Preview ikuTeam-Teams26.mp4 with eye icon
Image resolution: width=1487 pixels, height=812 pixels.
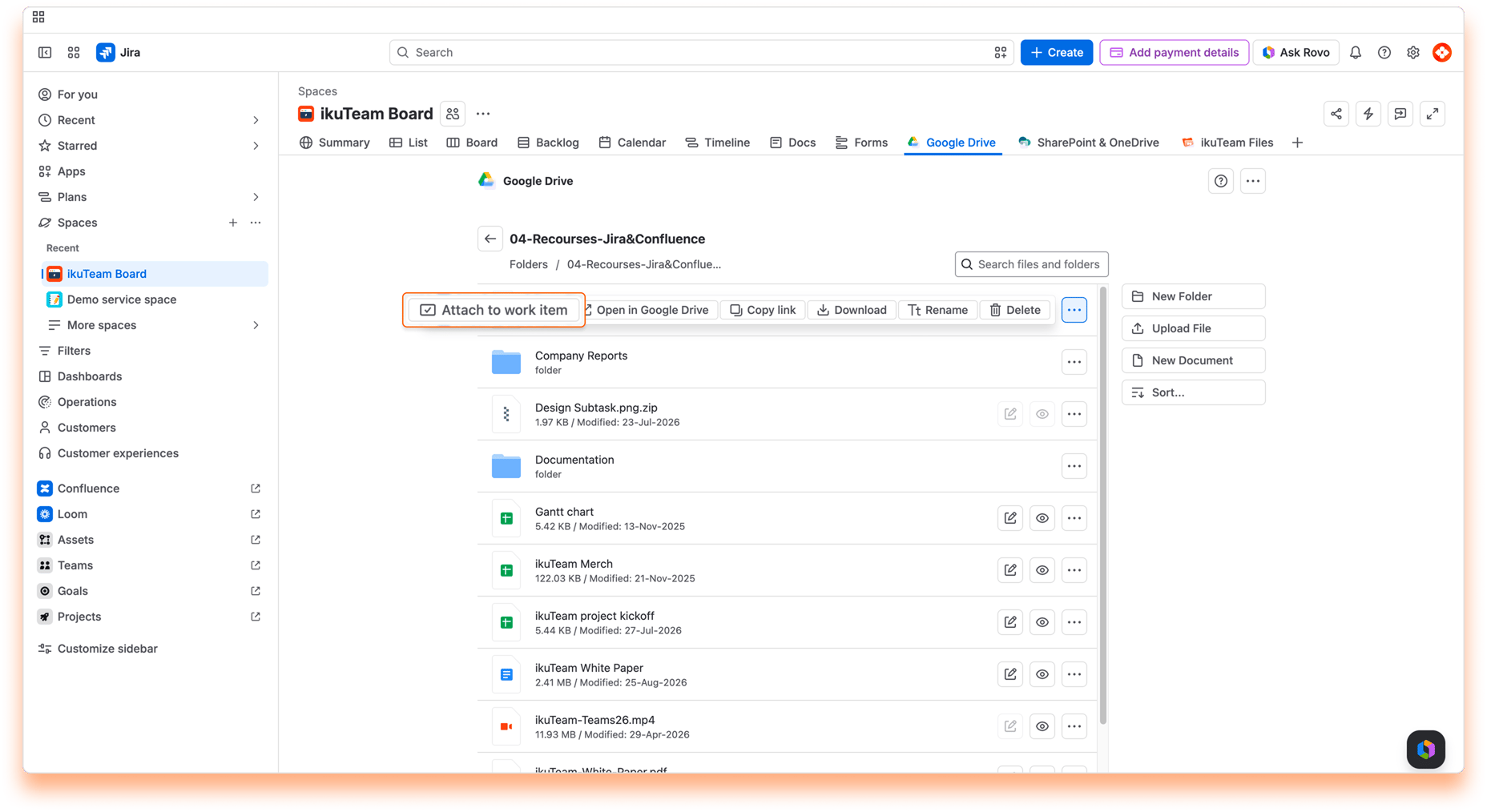click(1042, 726)
